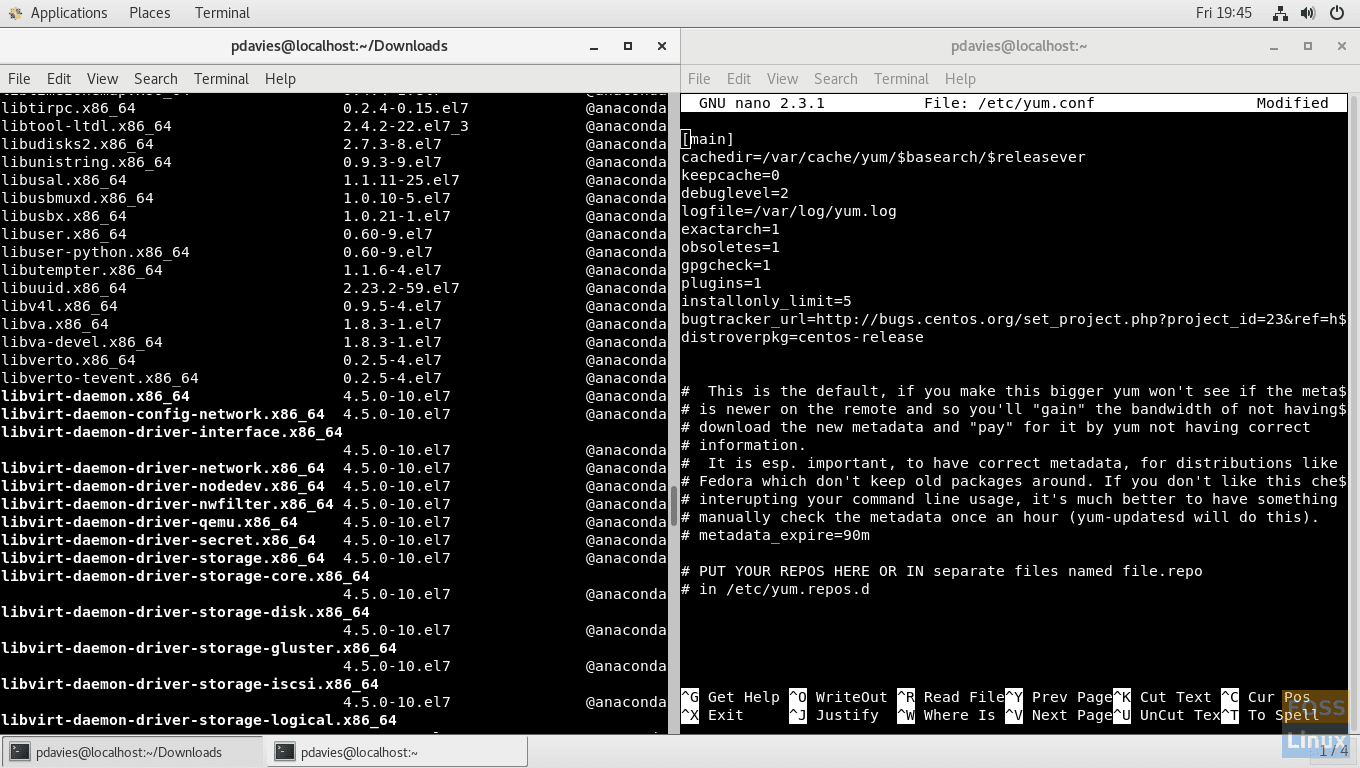Open the Places menu in the top bar
This screenshot has height=768, width=1360.
click(149, 13)
